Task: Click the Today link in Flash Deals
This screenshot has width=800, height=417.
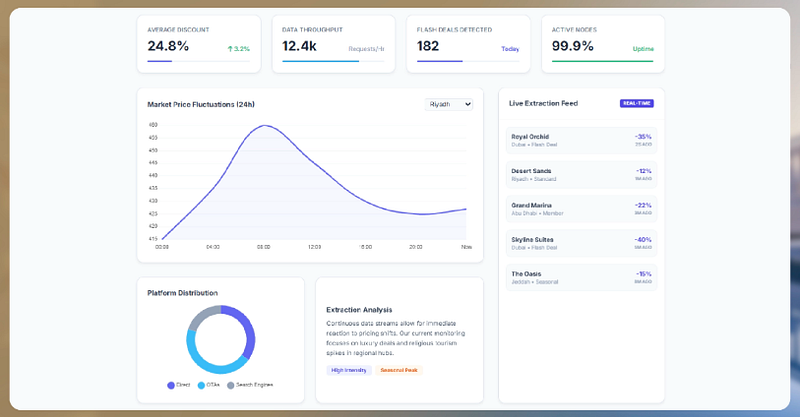Action: coord(510,49)
